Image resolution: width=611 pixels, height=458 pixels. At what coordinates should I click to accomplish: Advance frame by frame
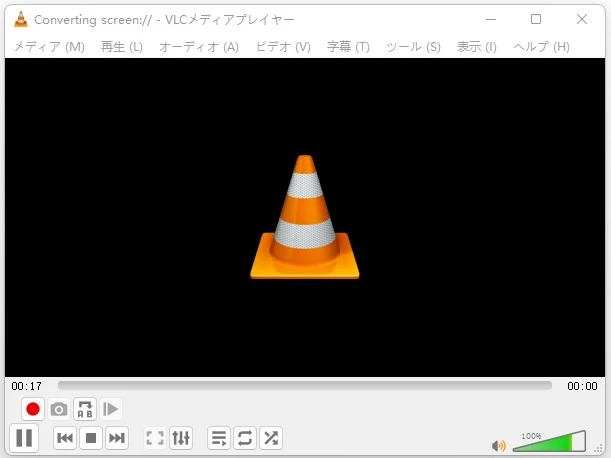111,409
